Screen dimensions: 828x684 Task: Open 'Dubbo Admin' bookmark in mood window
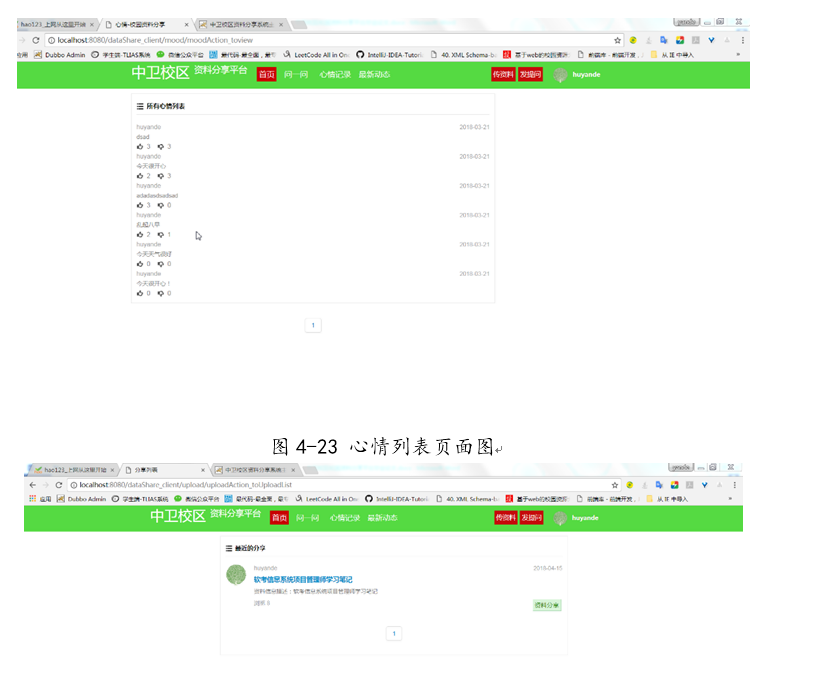[59, 54]
